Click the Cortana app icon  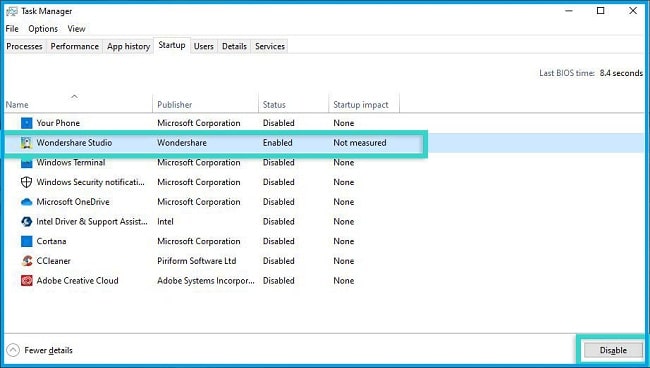(27, 241)
